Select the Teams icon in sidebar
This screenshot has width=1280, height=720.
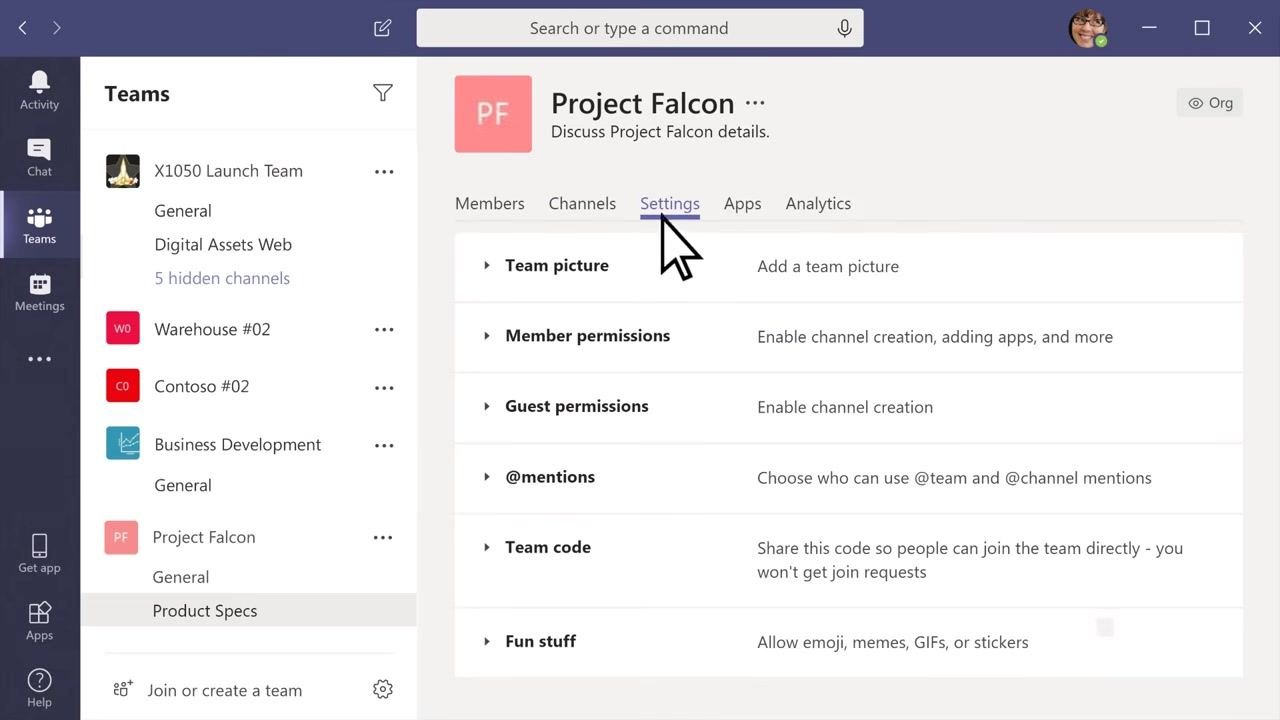point(39,217)
